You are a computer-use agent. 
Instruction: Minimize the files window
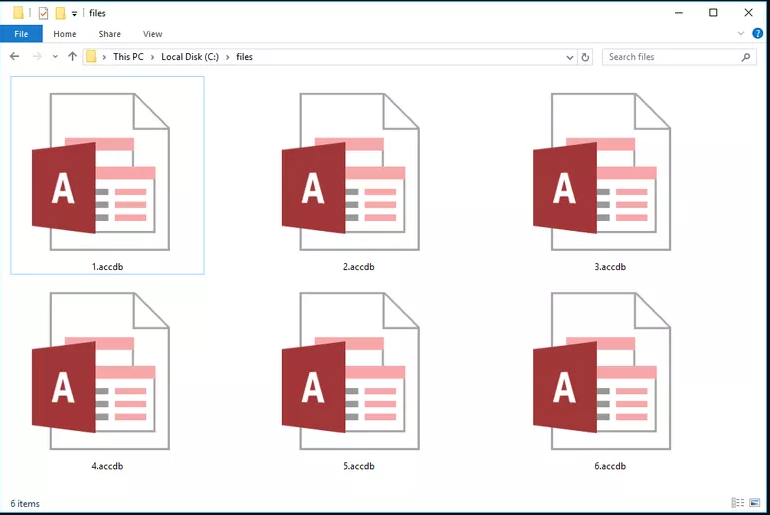pyautogui.click(x=679, y=13)
